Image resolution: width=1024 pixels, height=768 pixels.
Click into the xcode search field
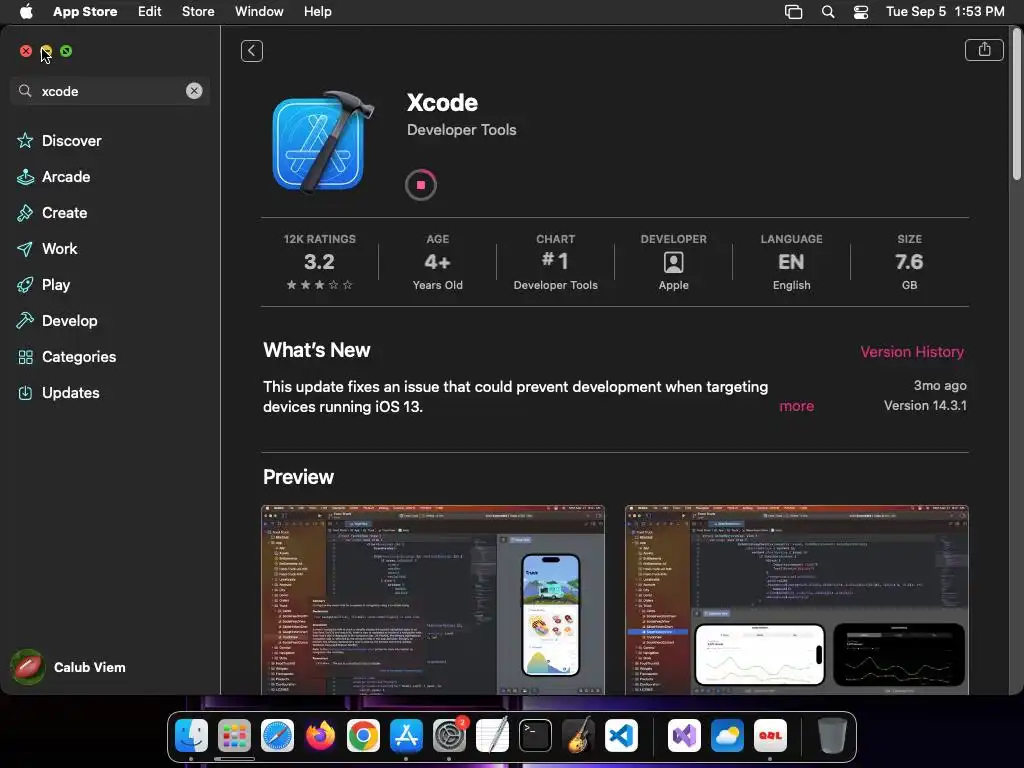click(x=110, y=91)
